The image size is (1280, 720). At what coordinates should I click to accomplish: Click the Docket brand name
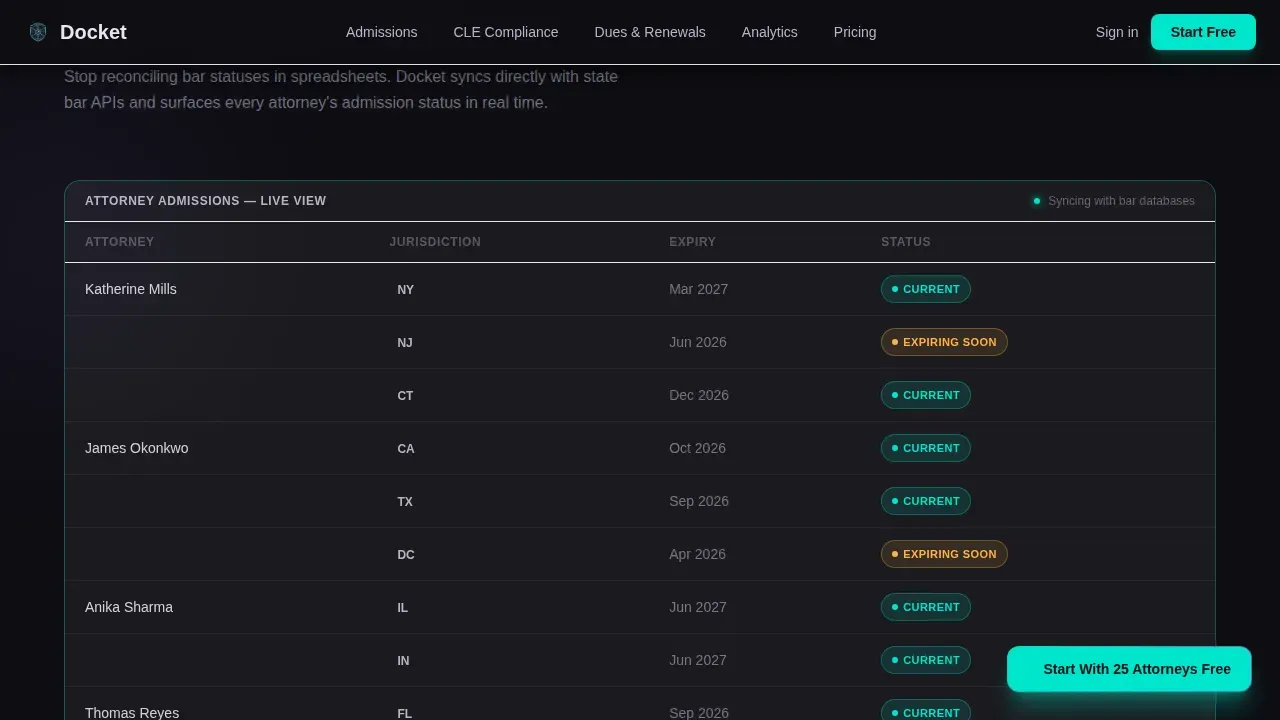click(93, 32)
